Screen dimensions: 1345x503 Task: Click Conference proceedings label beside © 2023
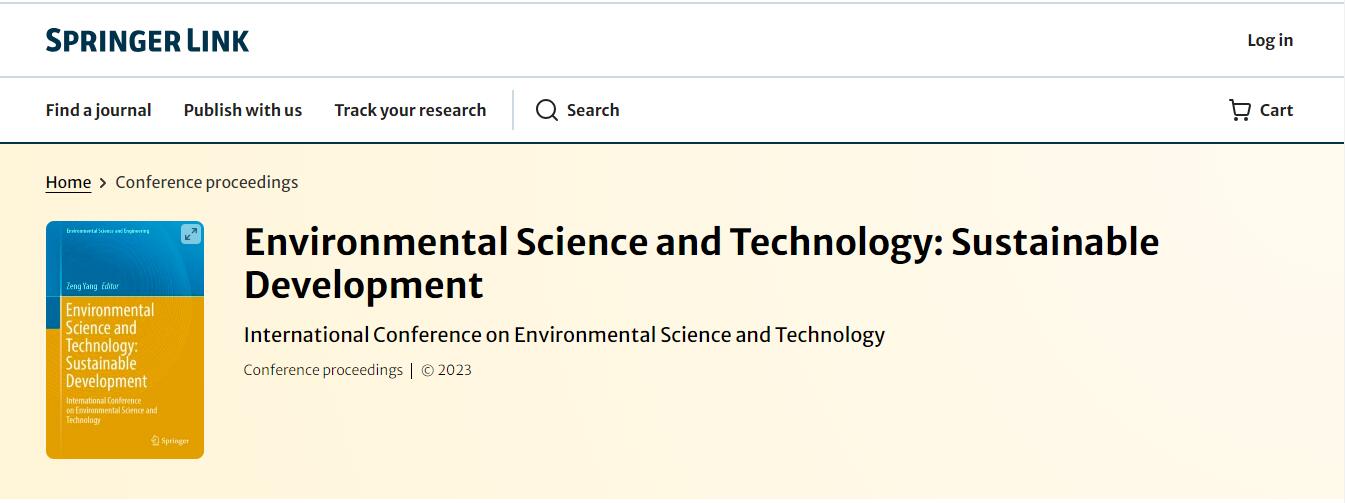(323, 370)
